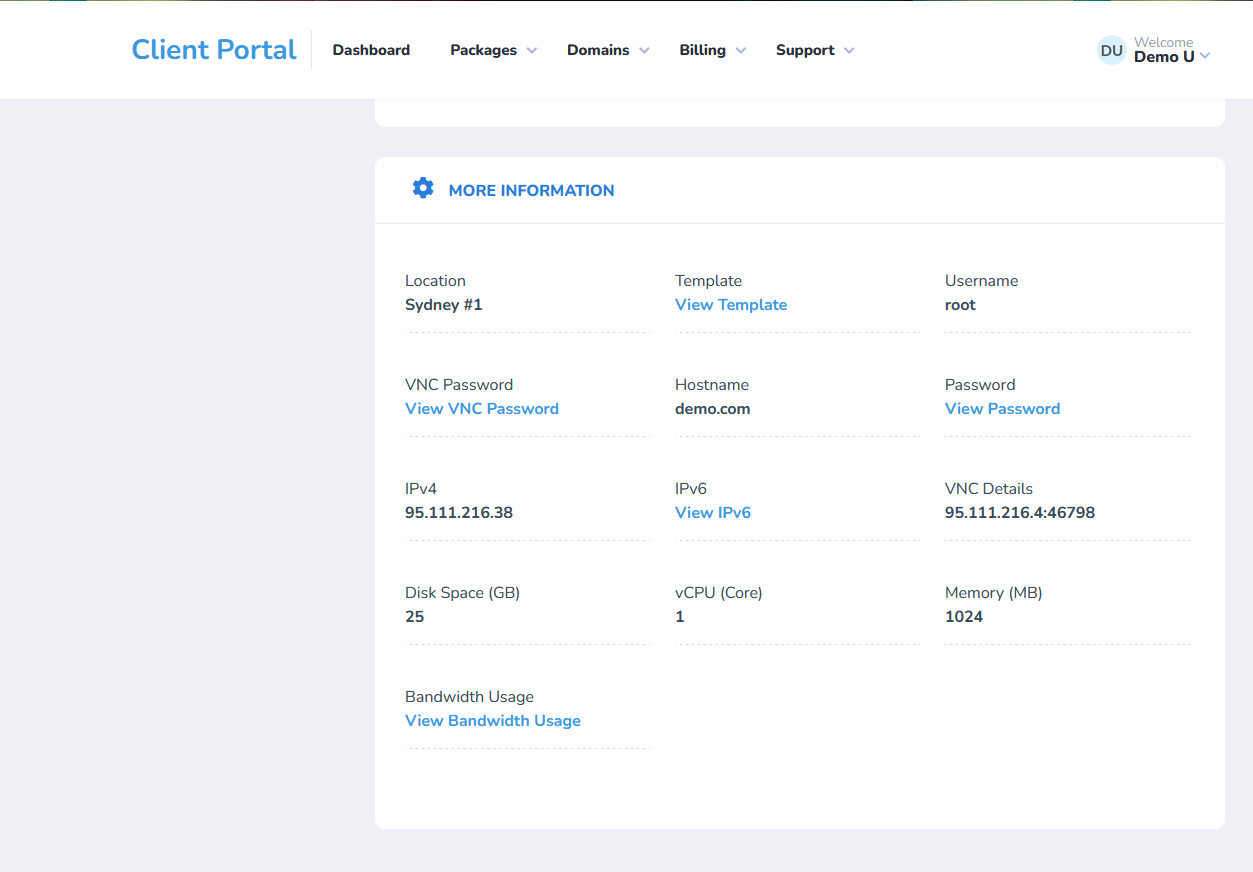
Task: Show the IPv6 address link
Action: (x=713, y=513)
